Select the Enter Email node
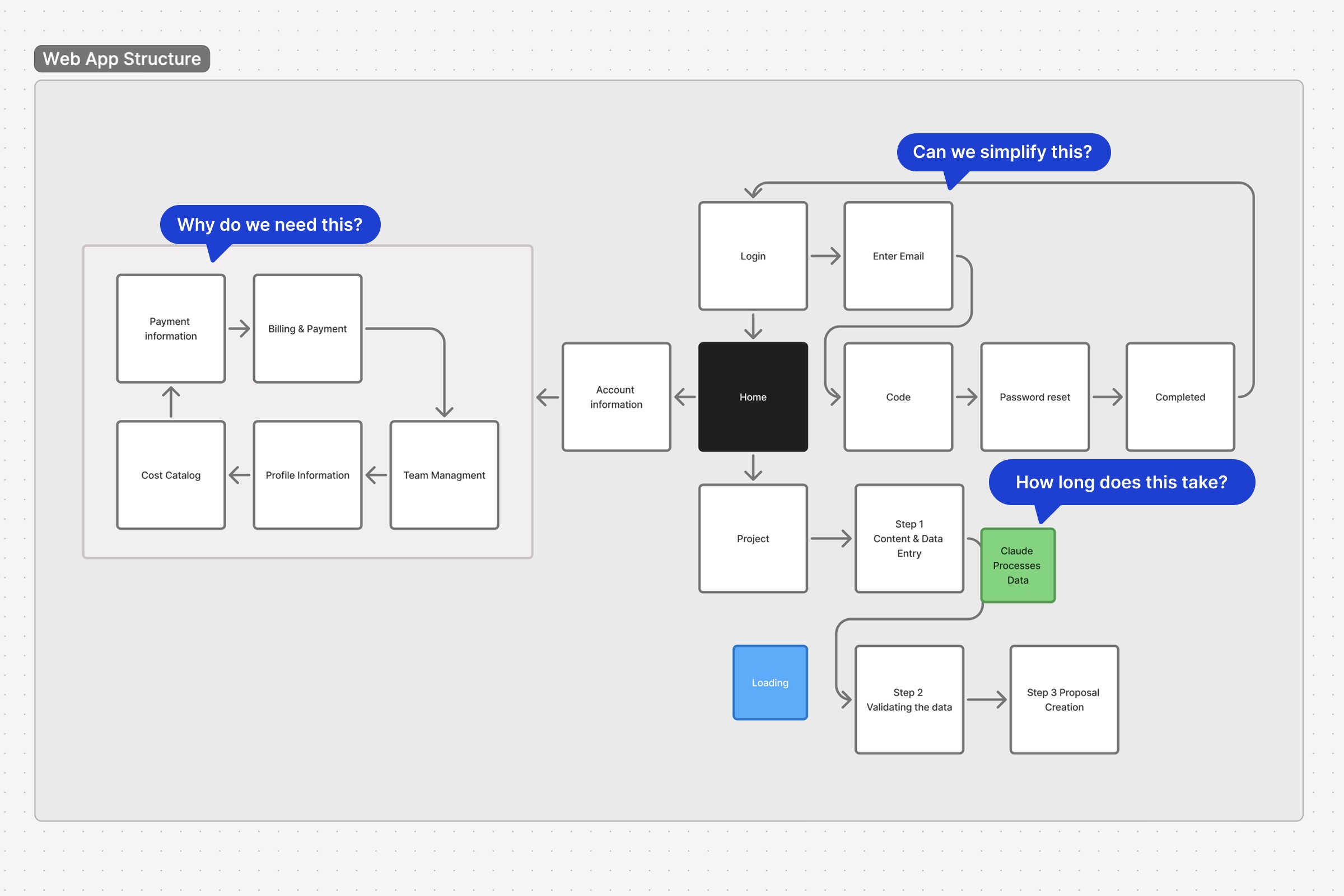Image resolution: width=1344 pixels, height=896 pixels. (x=898, y=255)
